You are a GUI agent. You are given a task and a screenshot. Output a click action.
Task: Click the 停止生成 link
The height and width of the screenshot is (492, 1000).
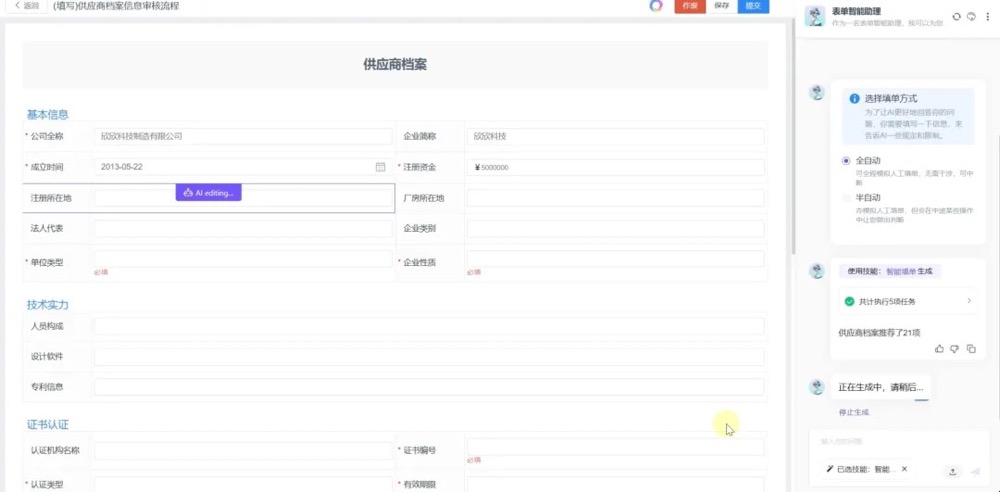(x=854, y=412)
